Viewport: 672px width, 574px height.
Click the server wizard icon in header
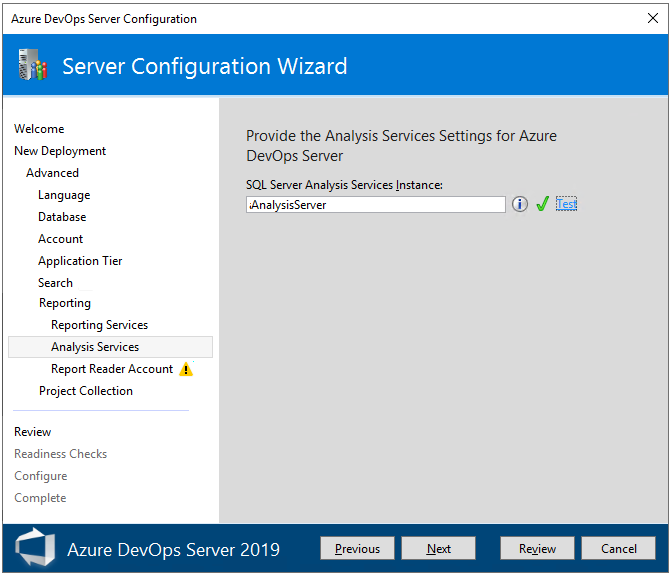[x=33, y=67]
